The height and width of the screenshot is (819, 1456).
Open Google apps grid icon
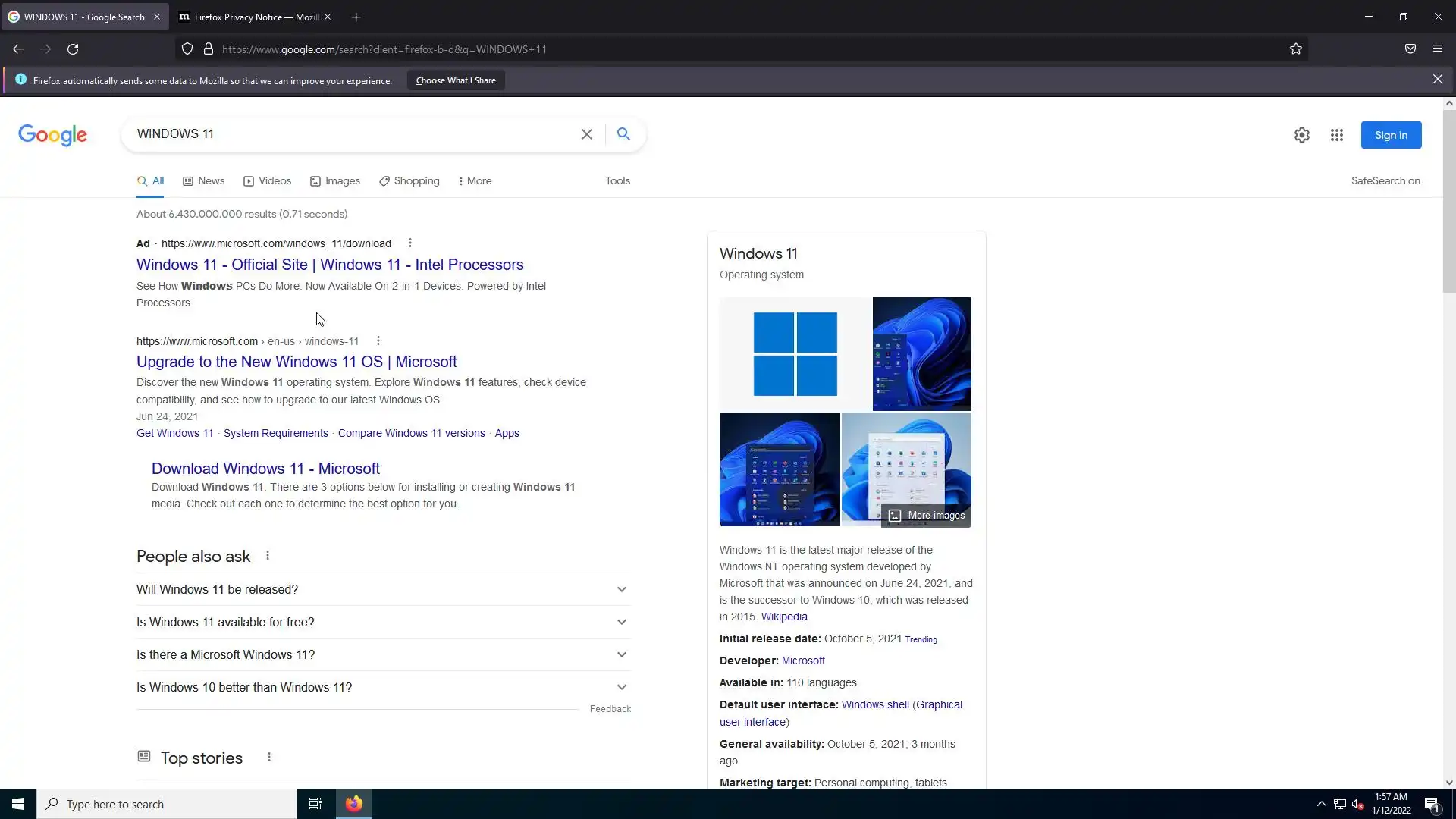[1336, 135]
